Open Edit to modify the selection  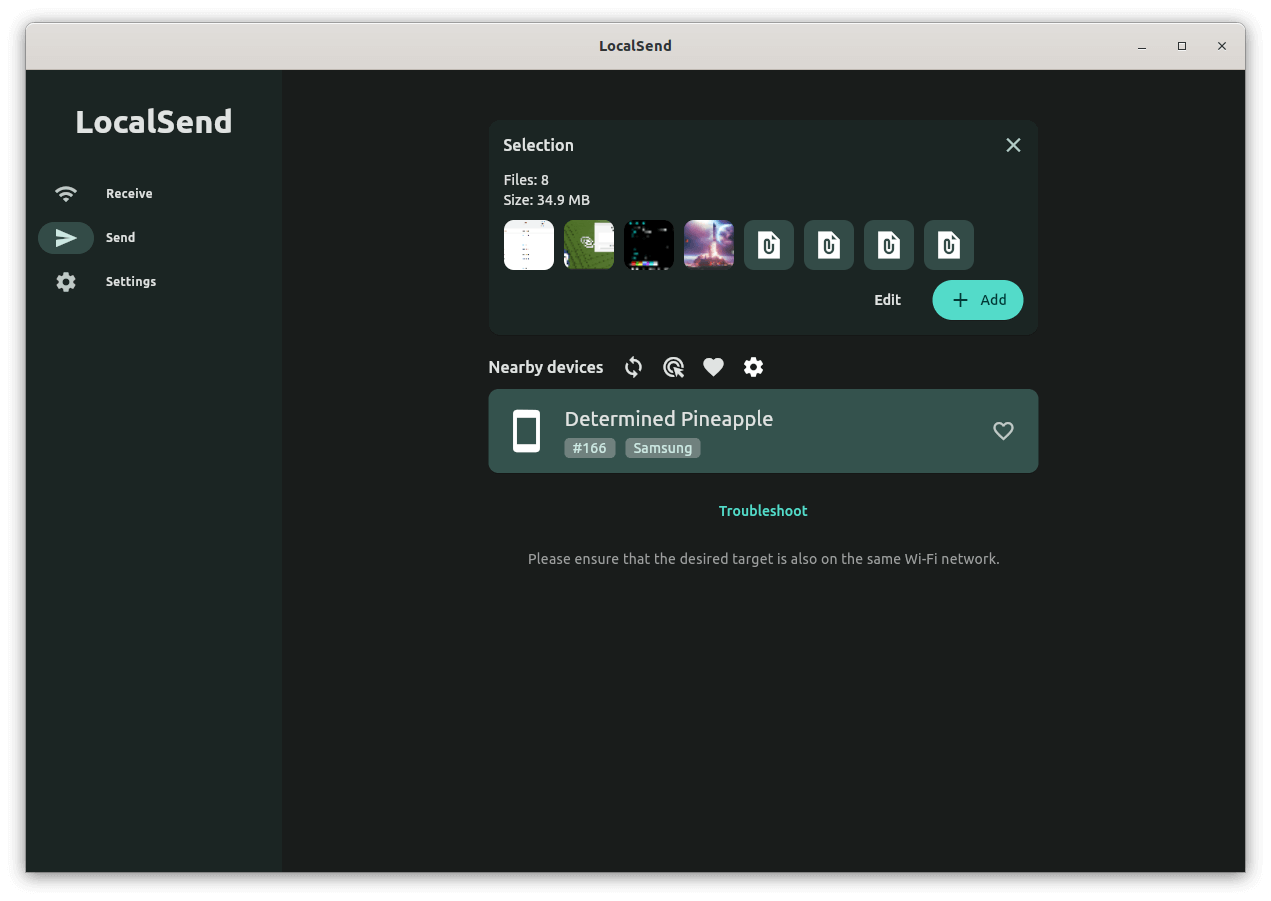point(887,299)
